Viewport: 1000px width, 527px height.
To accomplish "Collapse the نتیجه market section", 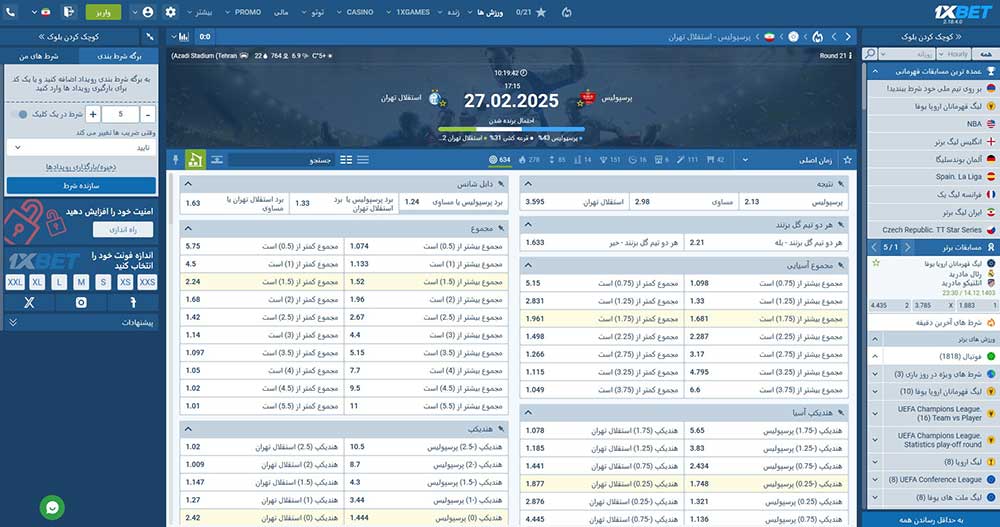I will pos(528,184).
